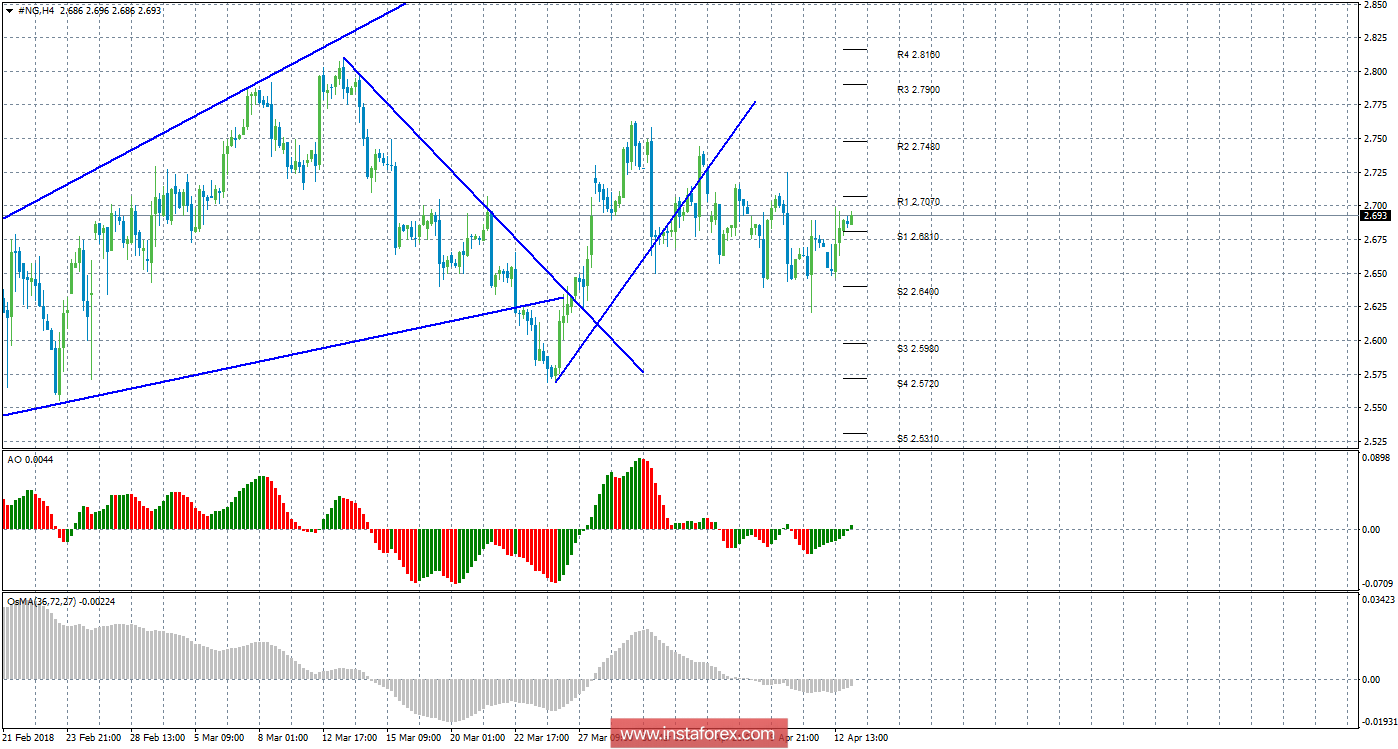Click 2.725 on the price axis
The height and width of the screenshot is (749, 1398).
tap(1375, 173)
